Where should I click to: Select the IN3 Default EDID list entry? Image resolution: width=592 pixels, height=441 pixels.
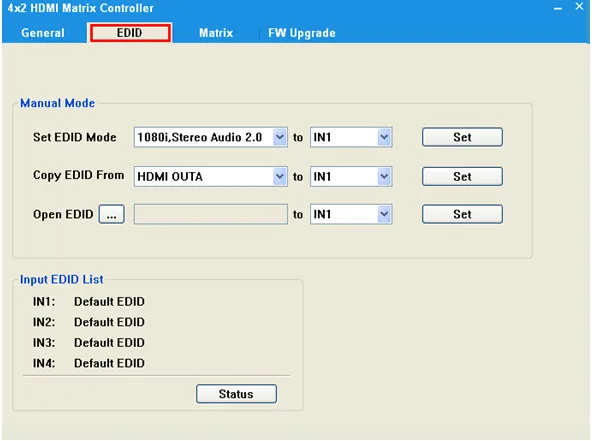89,342
